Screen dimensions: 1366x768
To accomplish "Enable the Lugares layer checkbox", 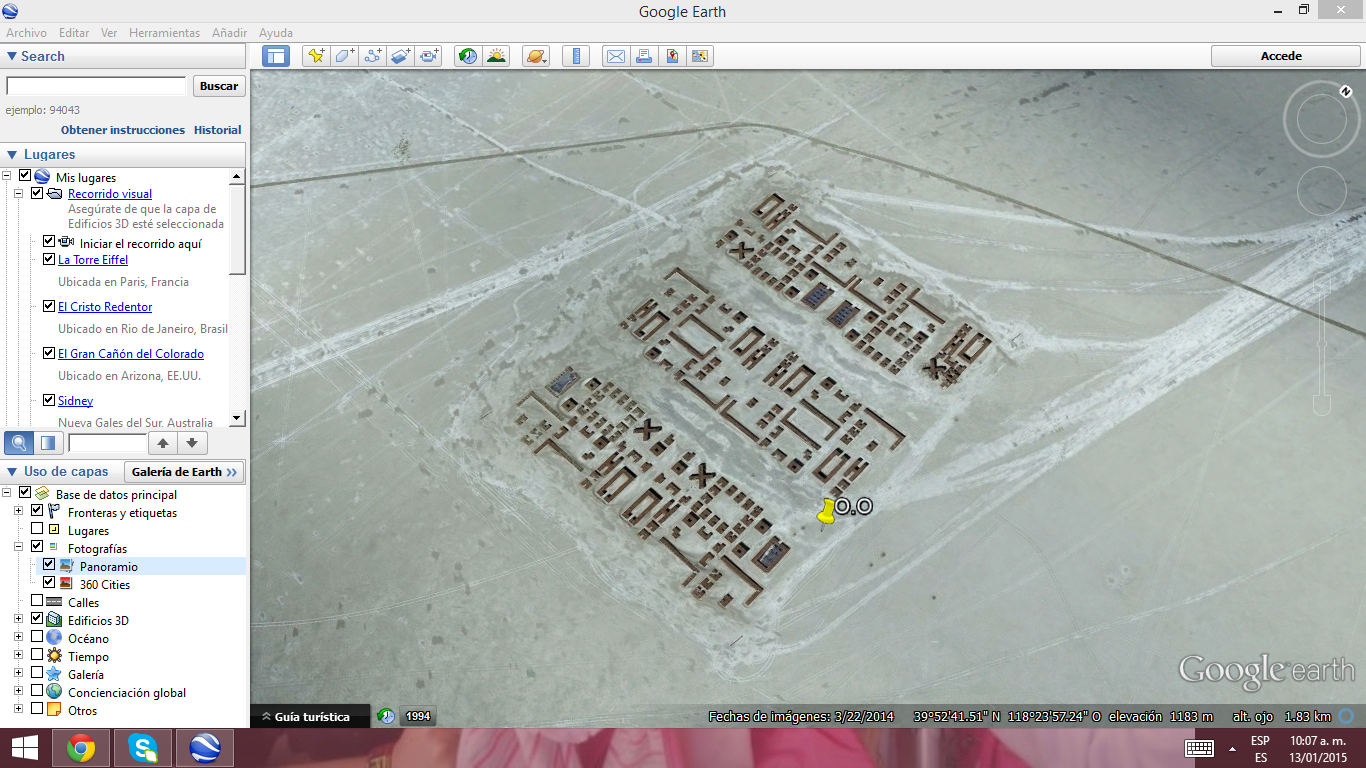I will pyautogui.click(x=37, y=529).
